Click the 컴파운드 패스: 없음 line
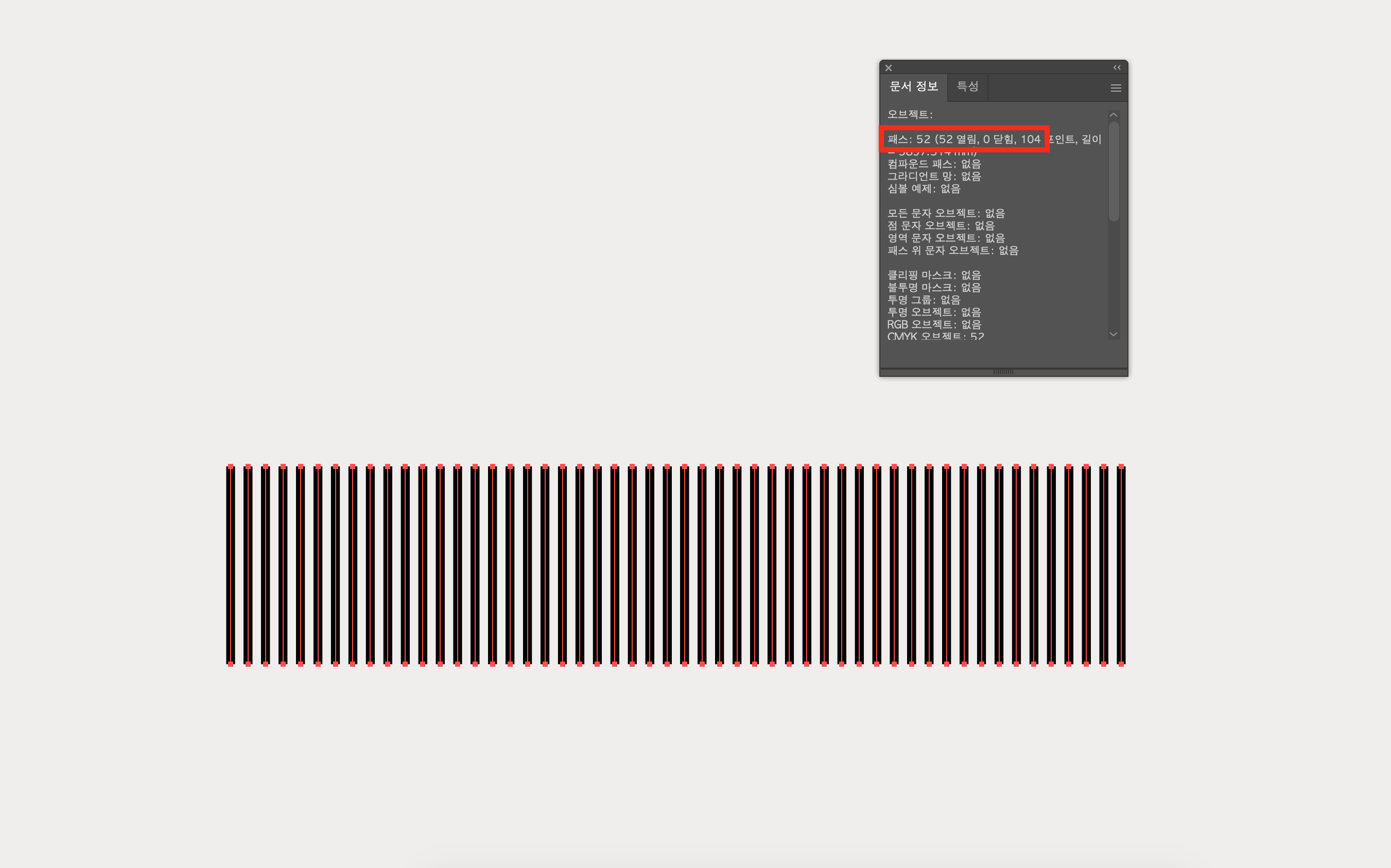The height and width of the screenshot is (868, 1391). (934, 164)
